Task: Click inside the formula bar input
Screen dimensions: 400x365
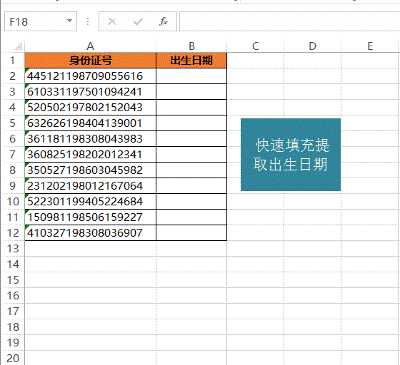Action: coord(289,22)
